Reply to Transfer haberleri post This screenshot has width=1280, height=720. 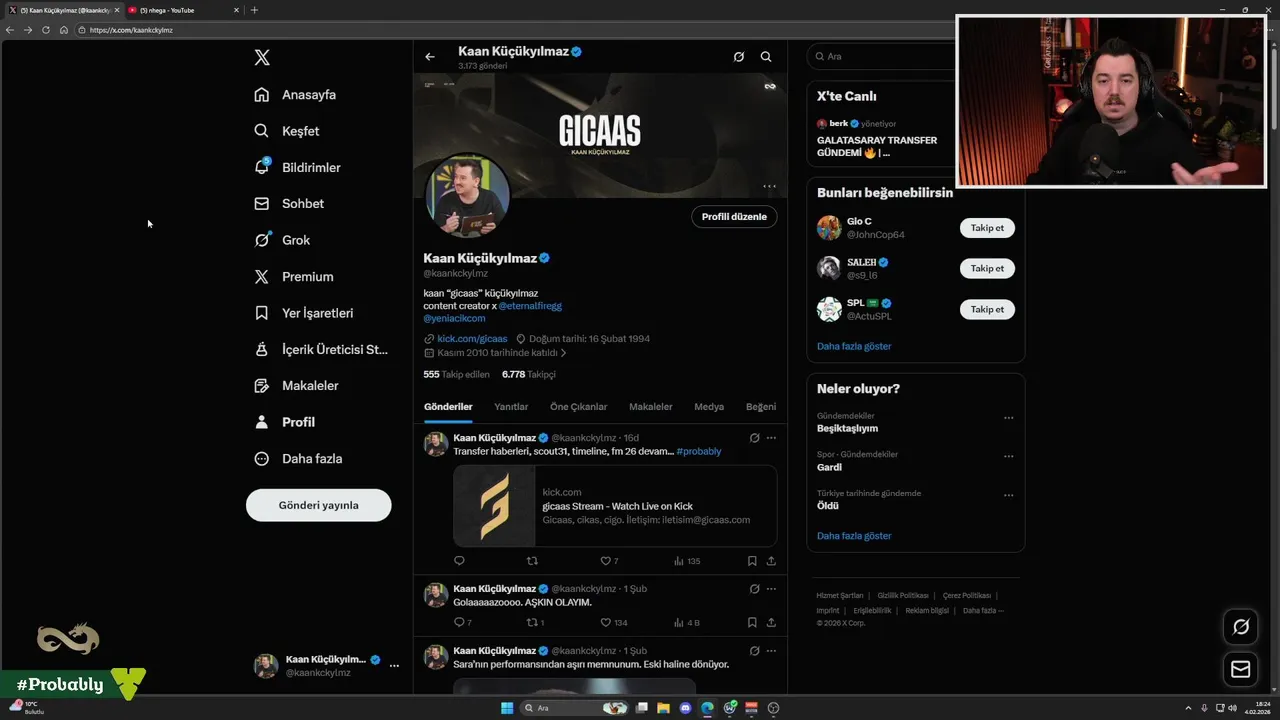coord(460,561)
